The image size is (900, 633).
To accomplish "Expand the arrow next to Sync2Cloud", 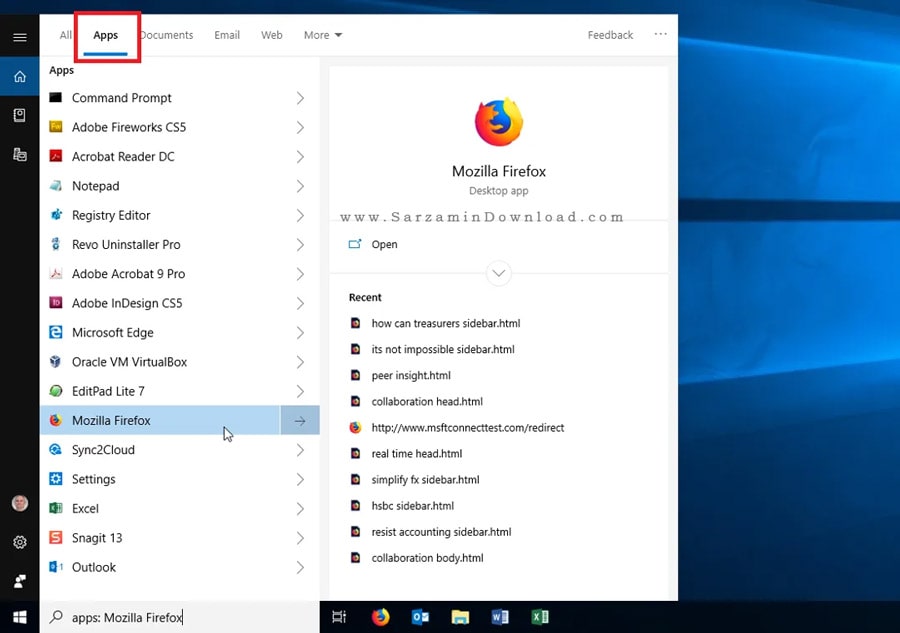I will 300,450.
